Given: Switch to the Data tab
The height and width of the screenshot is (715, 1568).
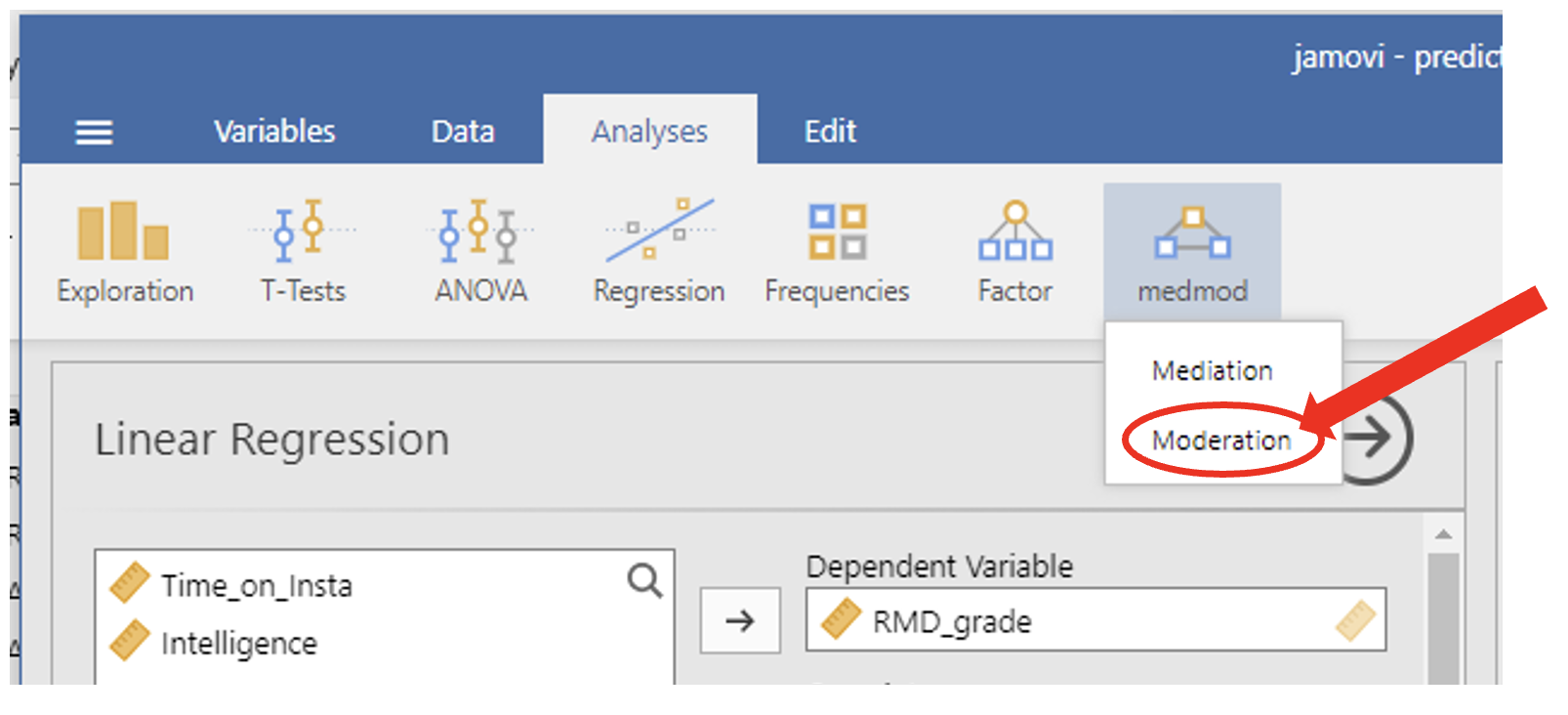Looking at the screenshot, I should 463,132.
